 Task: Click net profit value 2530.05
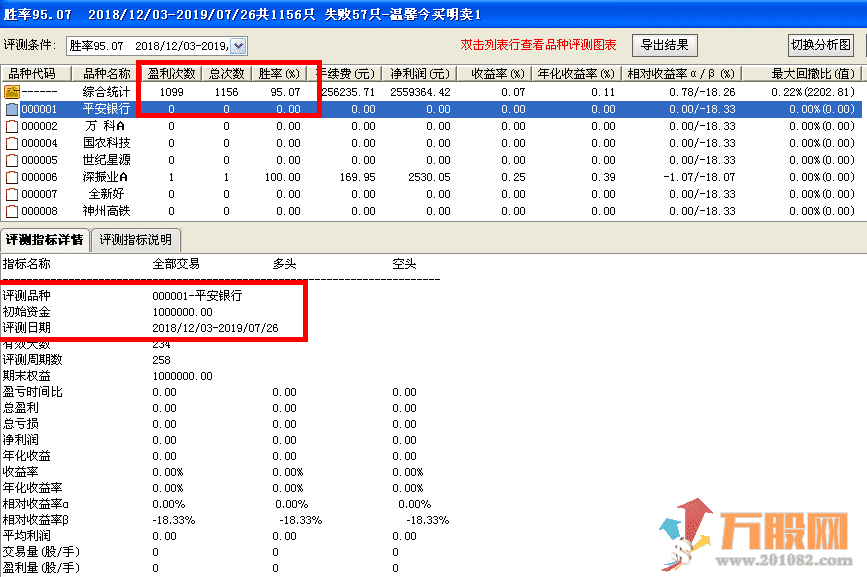[x=429, y=177]
